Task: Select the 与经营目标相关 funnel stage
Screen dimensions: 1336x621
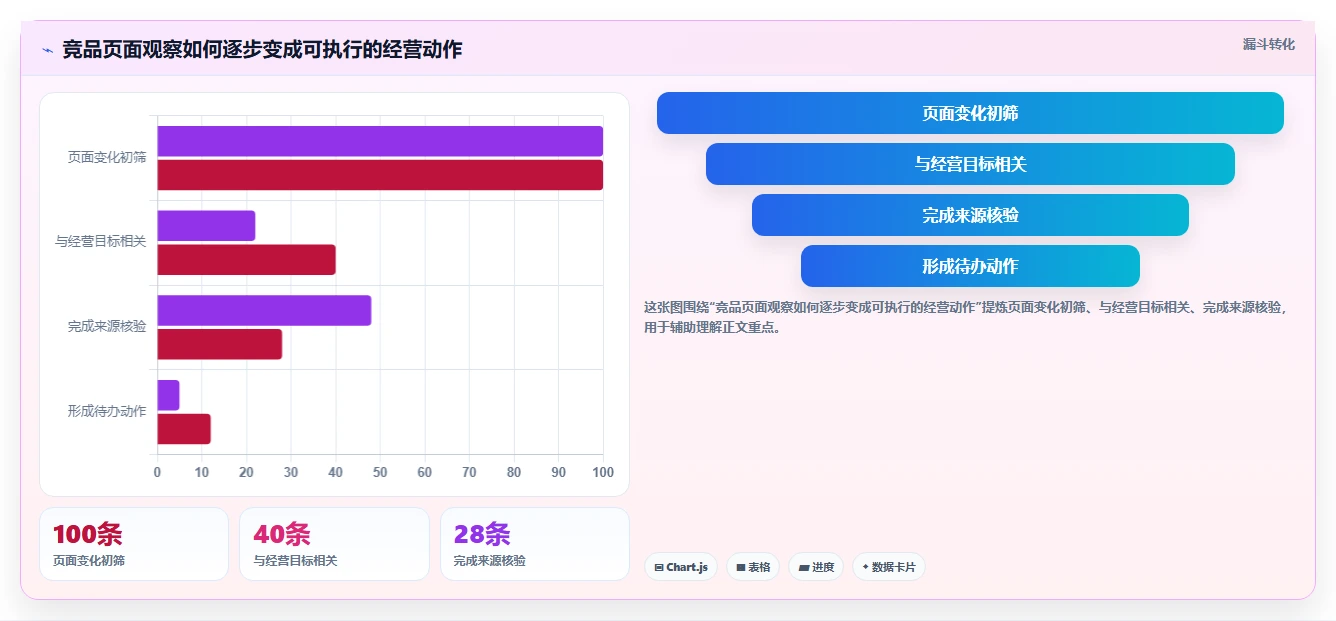Action: (x=970, y=164)
